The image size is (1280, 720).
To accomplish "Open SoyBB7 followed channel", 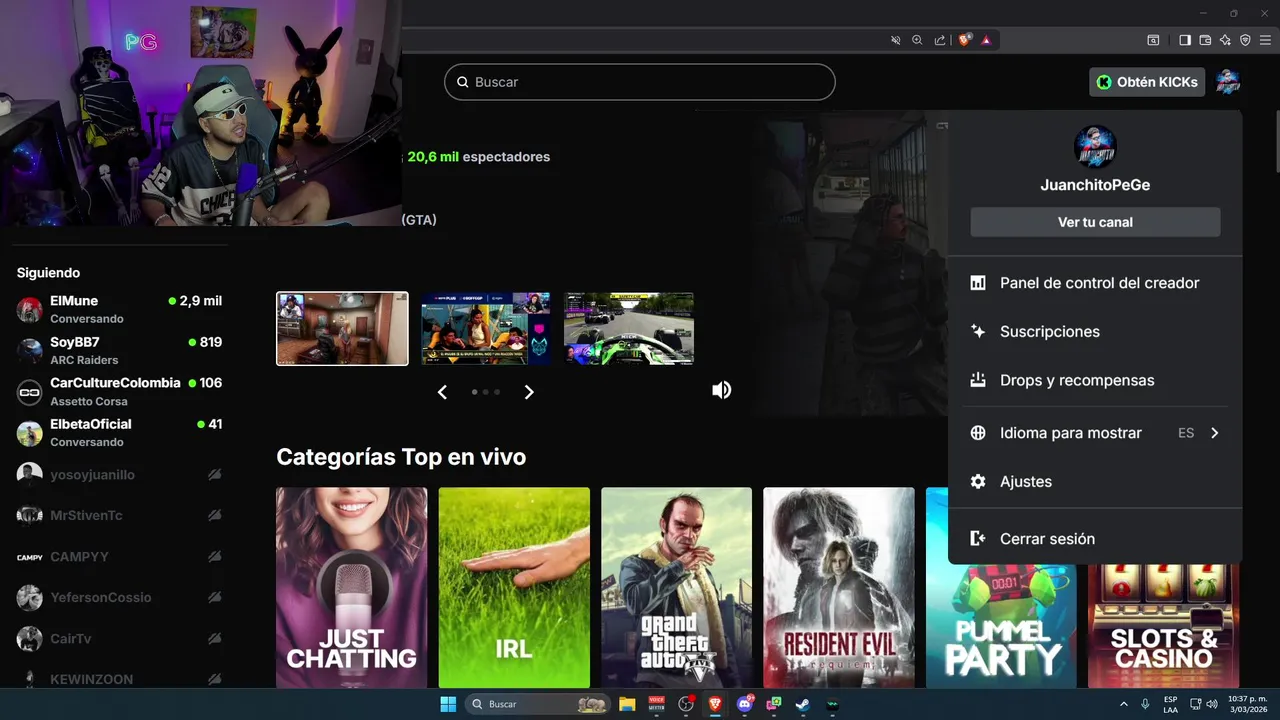I will pyautogui.click(x=120, y=350).
